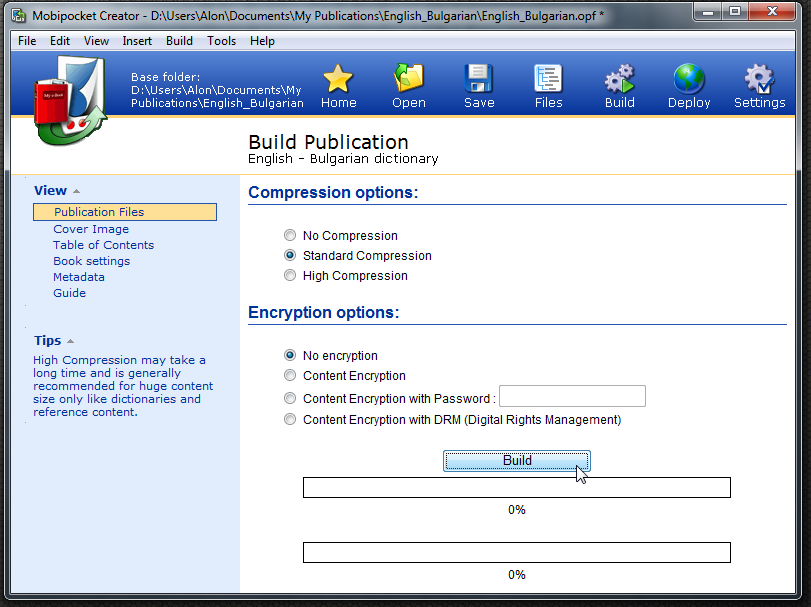Click the first build progress bar
Screen dimensions: 811x607
(x=517, y=488)
